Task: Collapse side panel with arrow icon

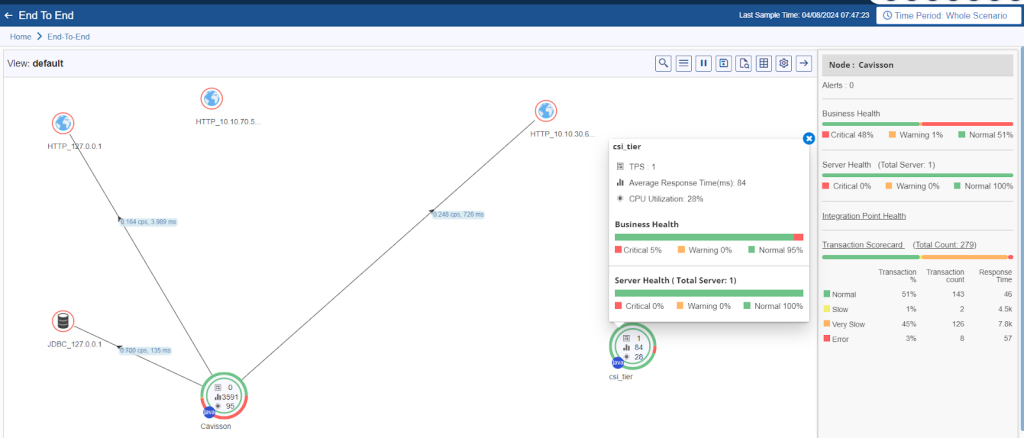Action: pyautogui.click(x=803, y=63)
